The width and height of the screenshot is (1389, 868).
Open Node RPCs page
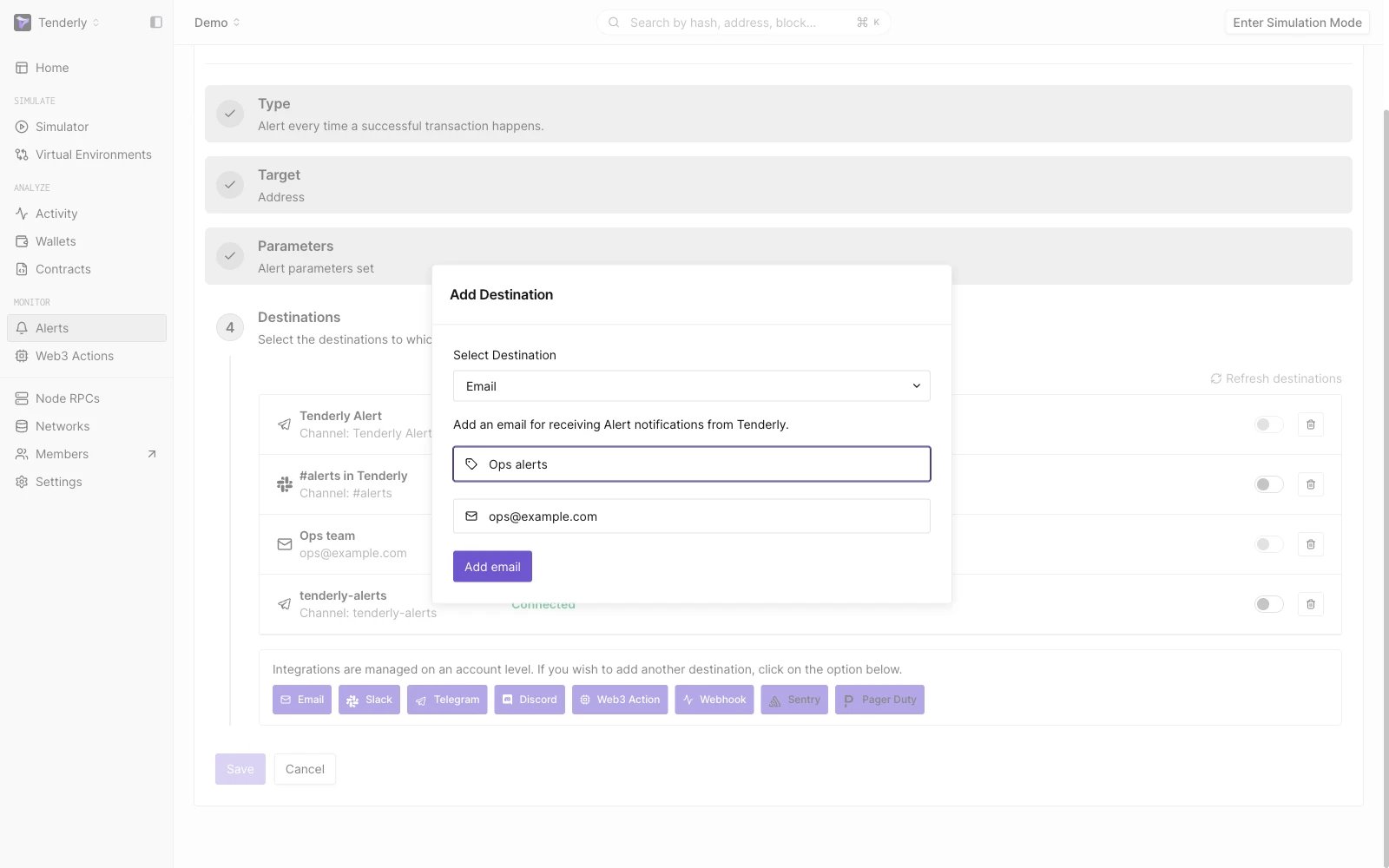point(87,398)
